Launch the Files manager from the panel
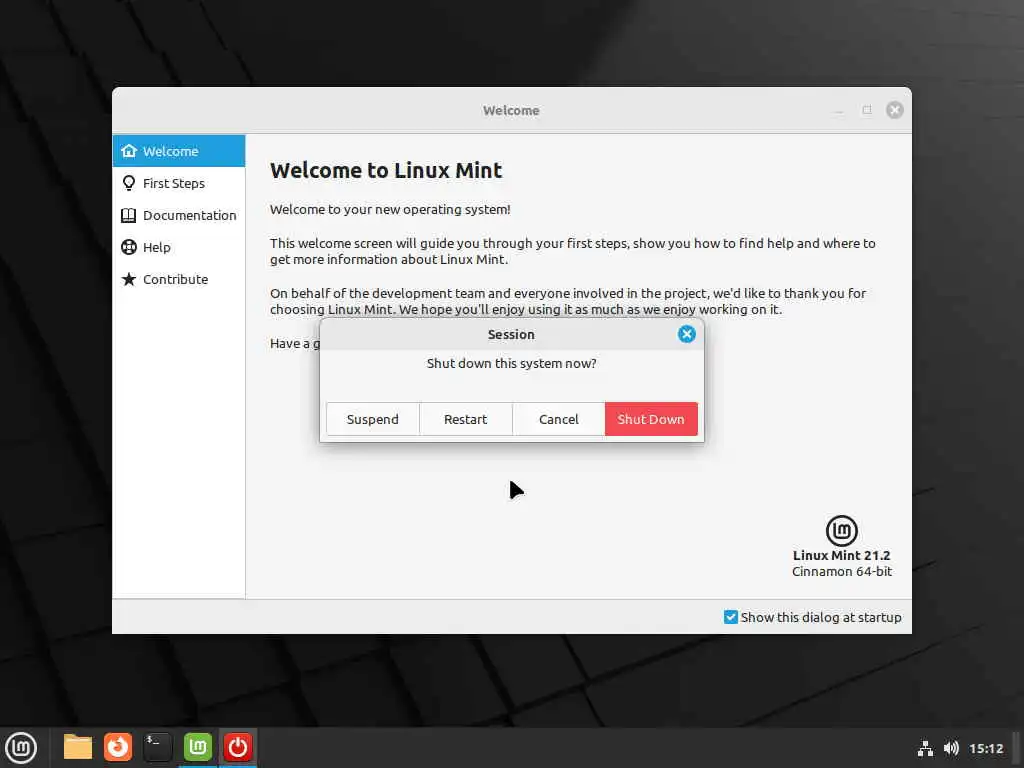Image resolution: width=1024 pixels, height=768 pixels. 78,747
